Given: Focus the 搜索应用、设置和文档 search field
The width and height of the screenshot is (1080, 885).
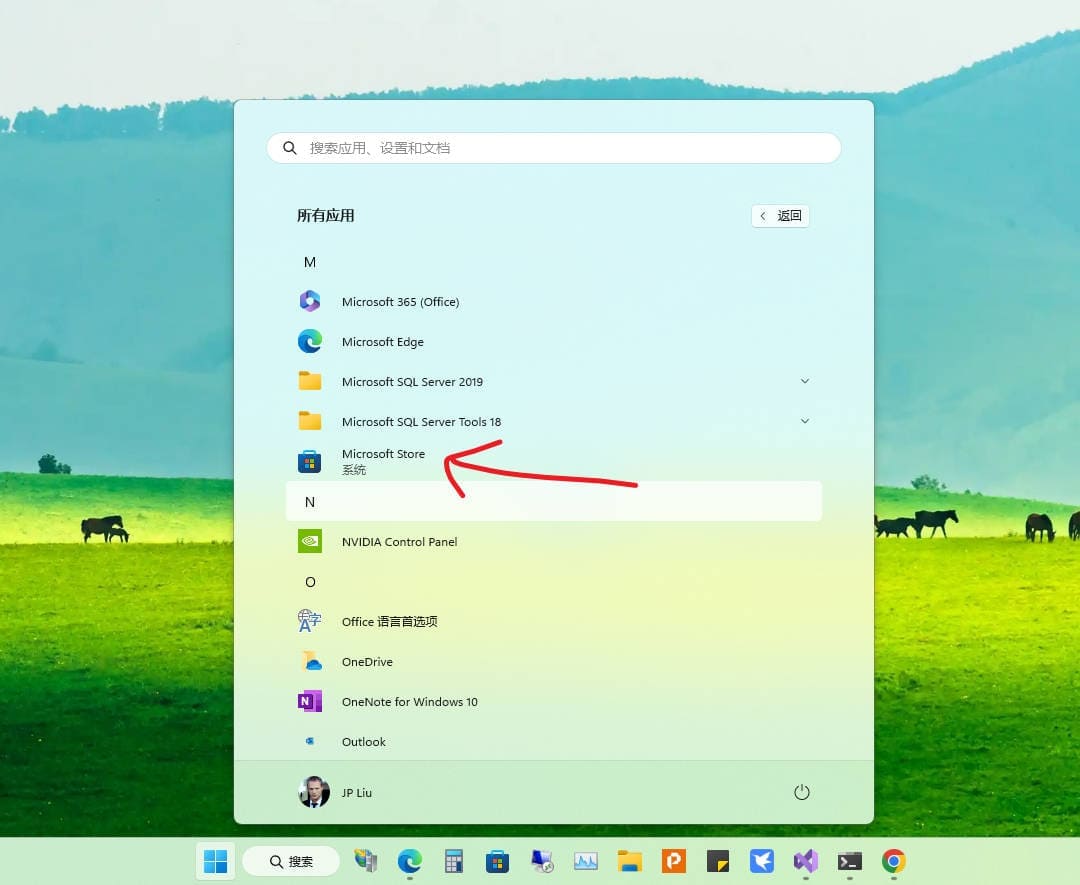Looking at the screenshot, I should click(x=560, y=148).
